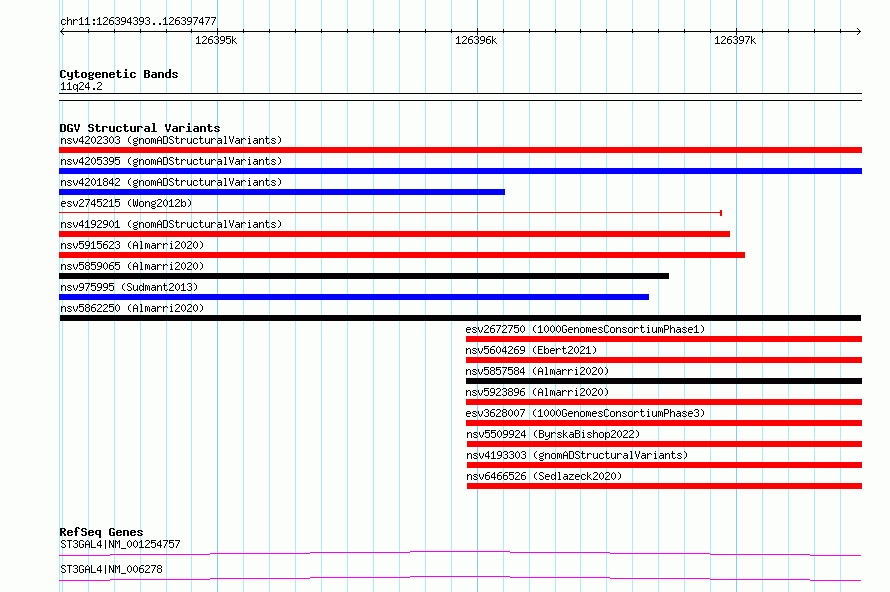Open the nsv975995 (Sudmant2013) label
890x592 pixels.
tap(129, 287)
